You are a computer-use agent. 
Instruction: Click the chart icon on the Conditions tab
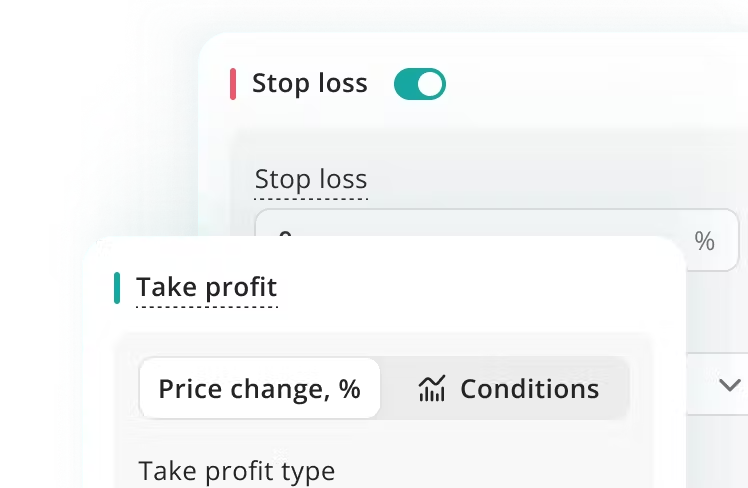click(x=431, y=388)
